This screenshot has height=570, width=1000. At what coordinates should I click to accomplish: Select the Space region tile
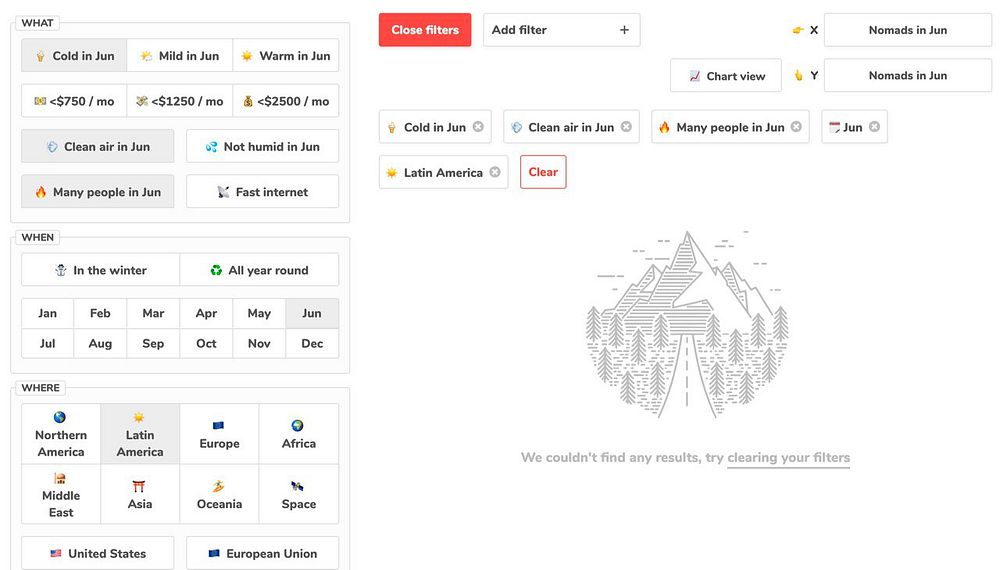tap(299, 494)
